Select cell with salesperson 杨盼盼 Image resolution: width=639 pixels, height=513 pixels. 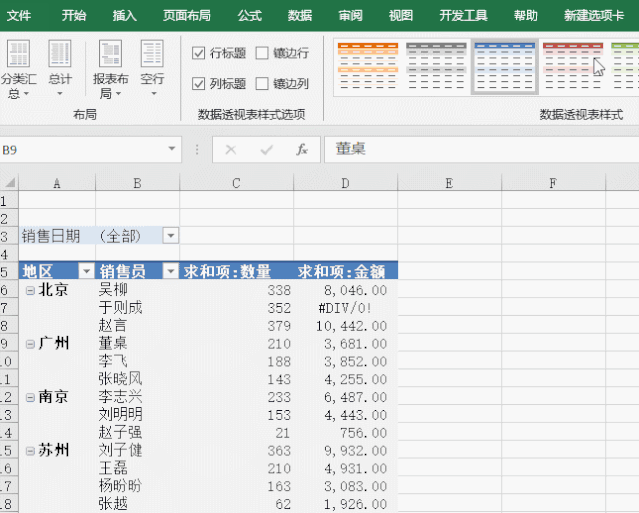(137, 486)
